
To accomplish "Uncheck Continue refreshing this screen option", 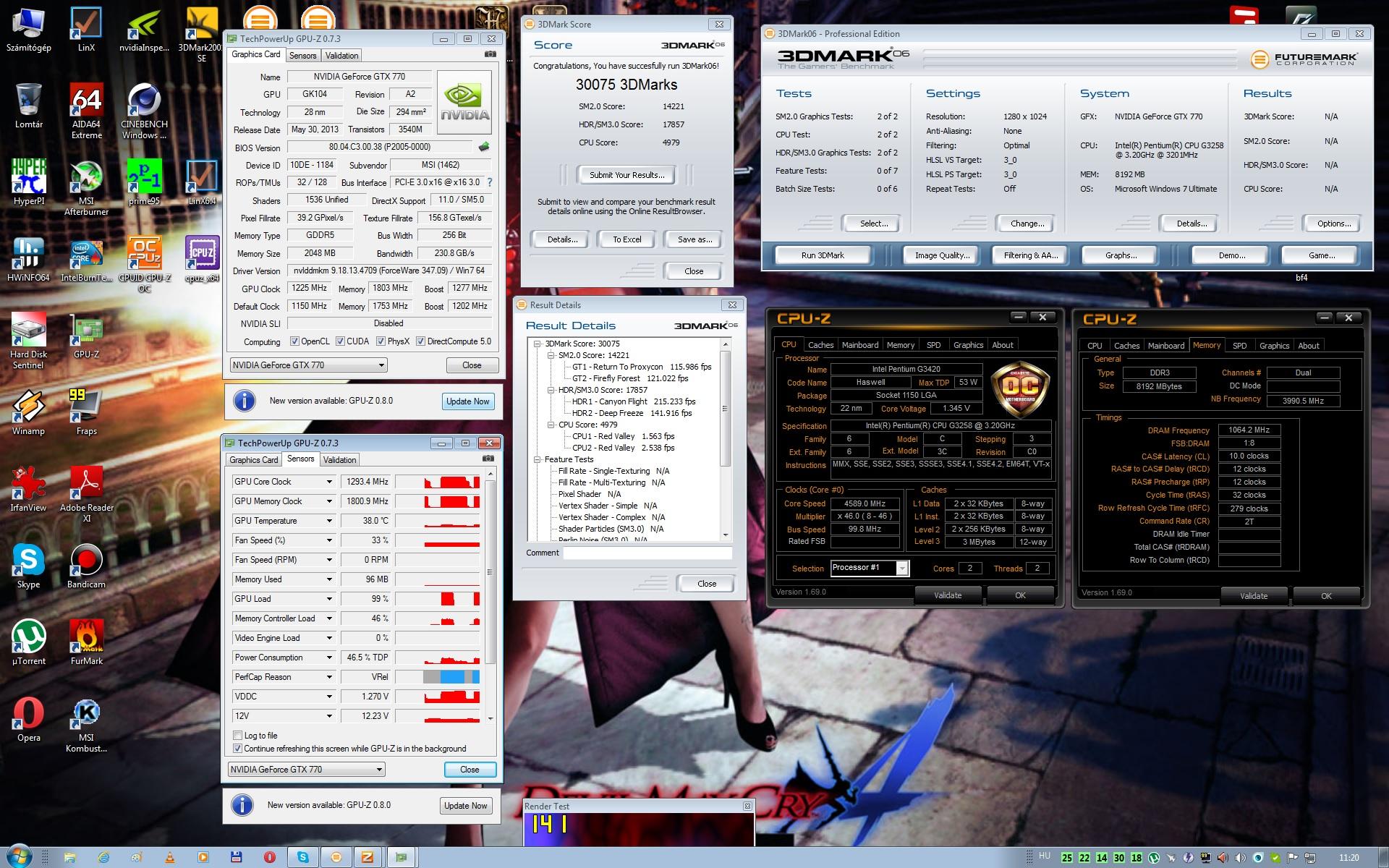I will pyautogui.click(x=237, y=749).
